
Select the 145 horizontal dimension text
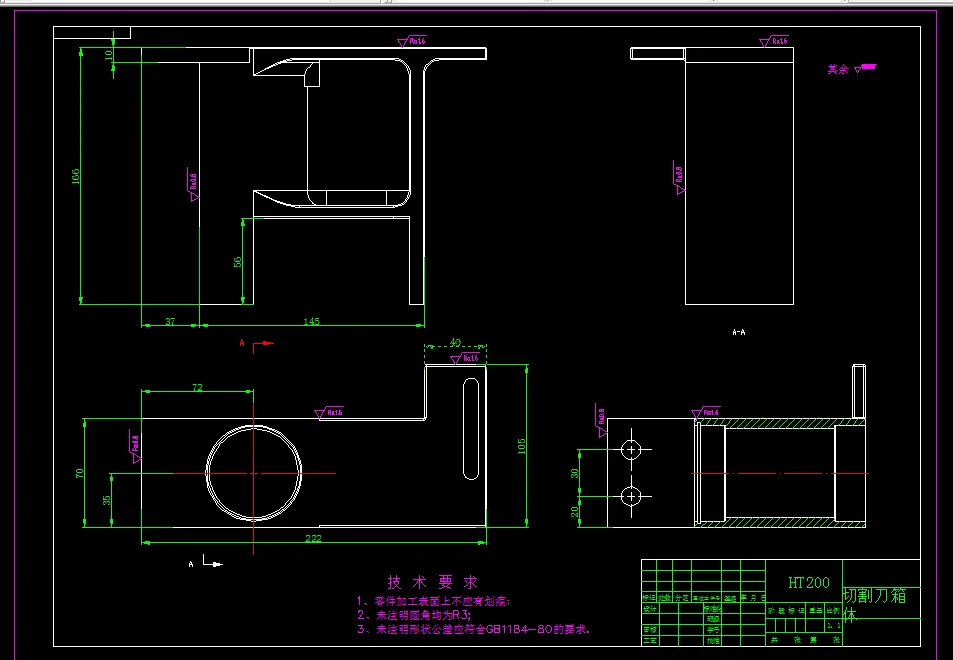(311, 321)
